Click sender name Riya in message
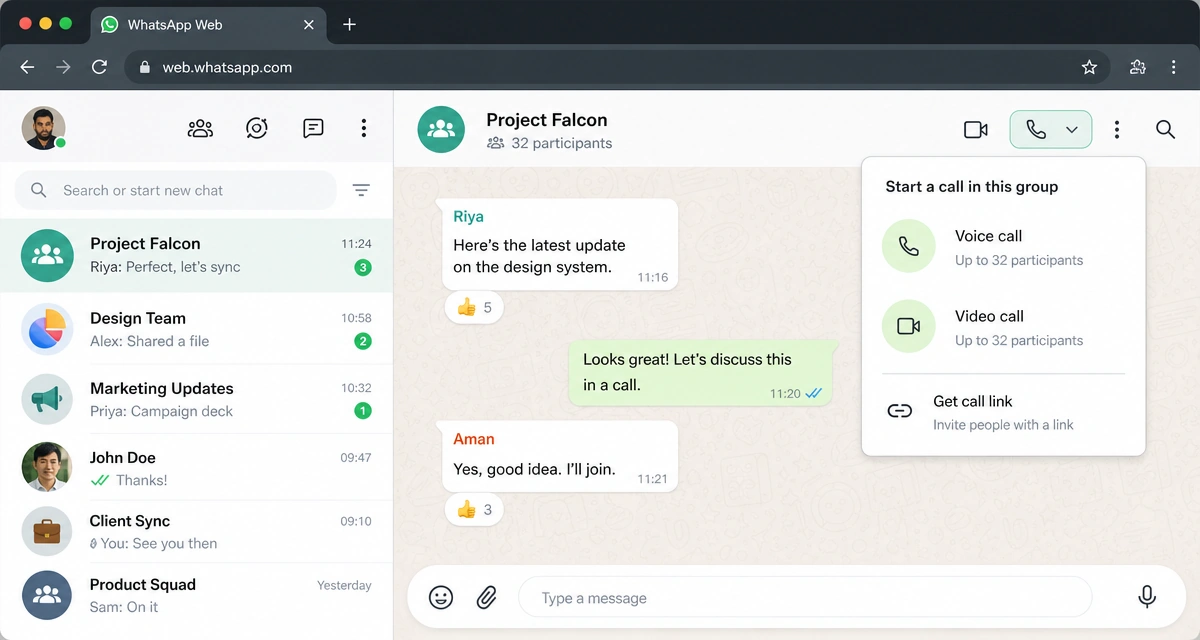1200x640 pixels. (468, 216)
